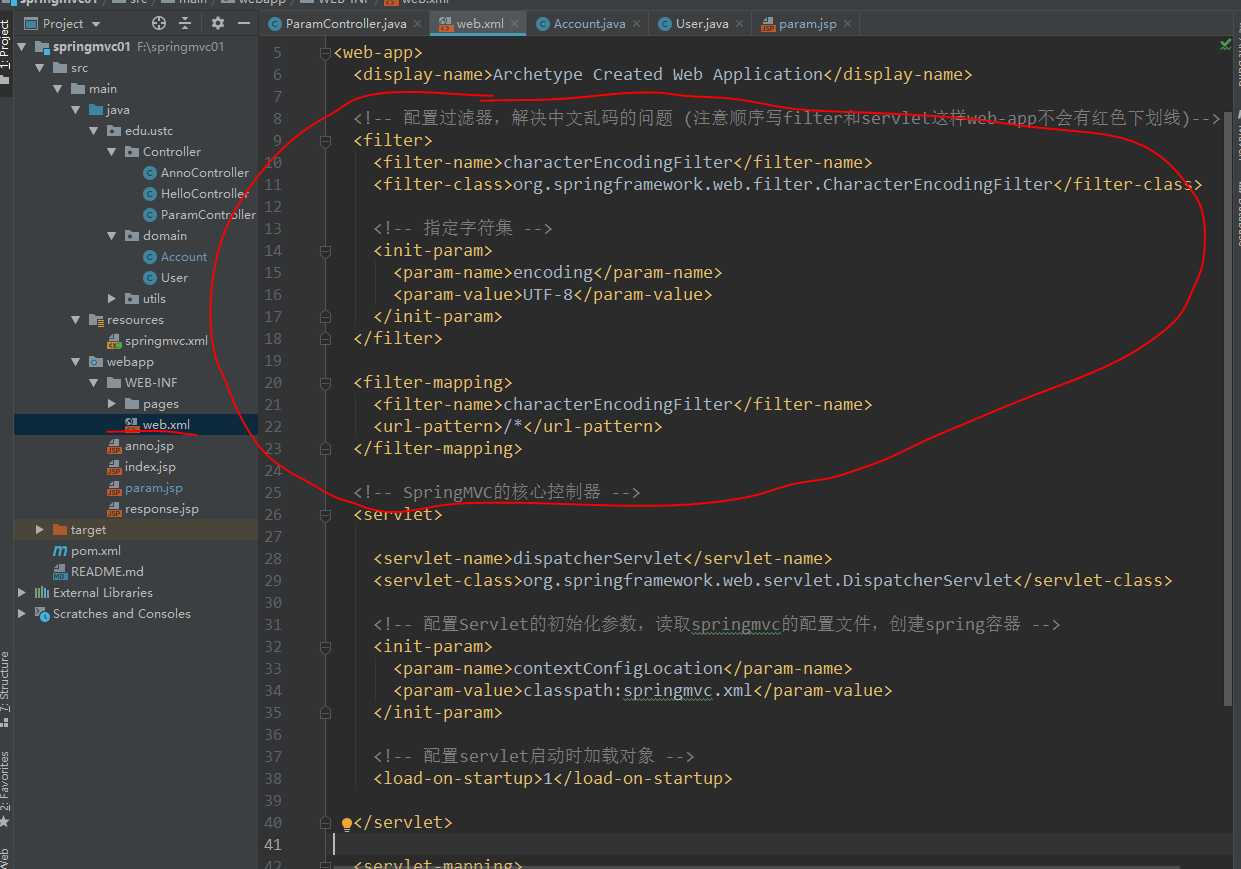
Task: Click the text UTF-8 in param-value
Action: tap(548, 295)
